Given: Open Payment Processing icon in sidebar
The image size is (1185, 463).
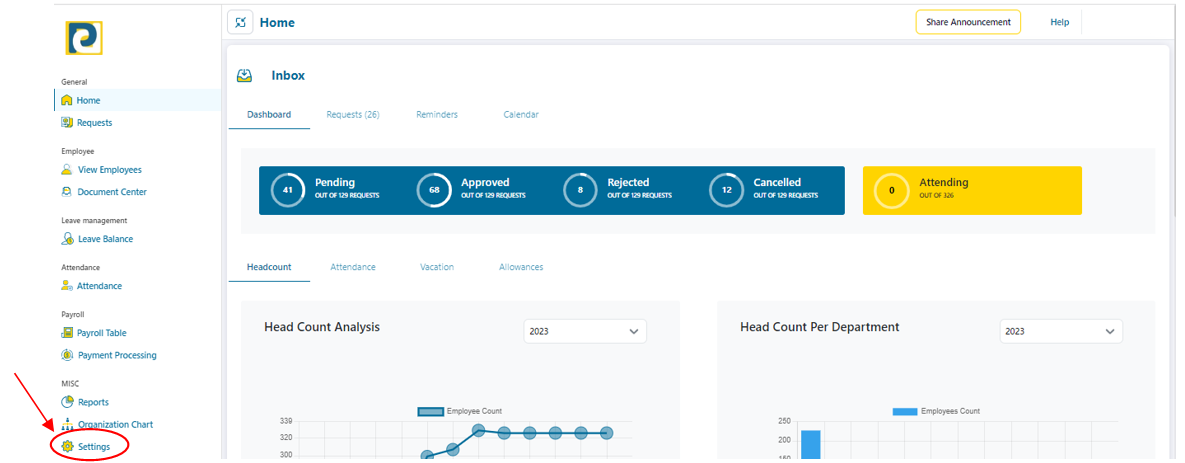Looking at the screenshot, I should pyautogui.click(x=67, y=355).
